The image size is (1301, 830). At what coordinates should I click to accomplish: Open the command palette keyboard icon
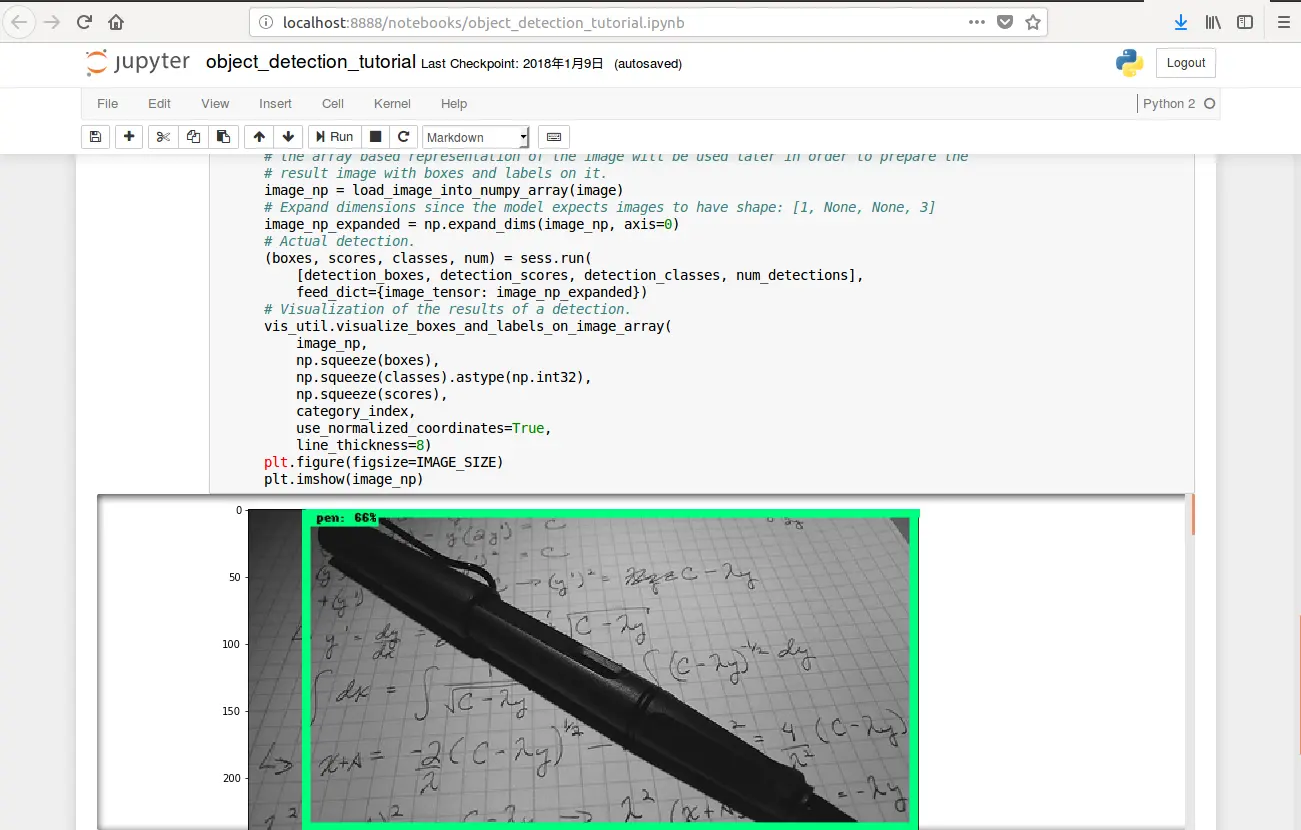554,137
